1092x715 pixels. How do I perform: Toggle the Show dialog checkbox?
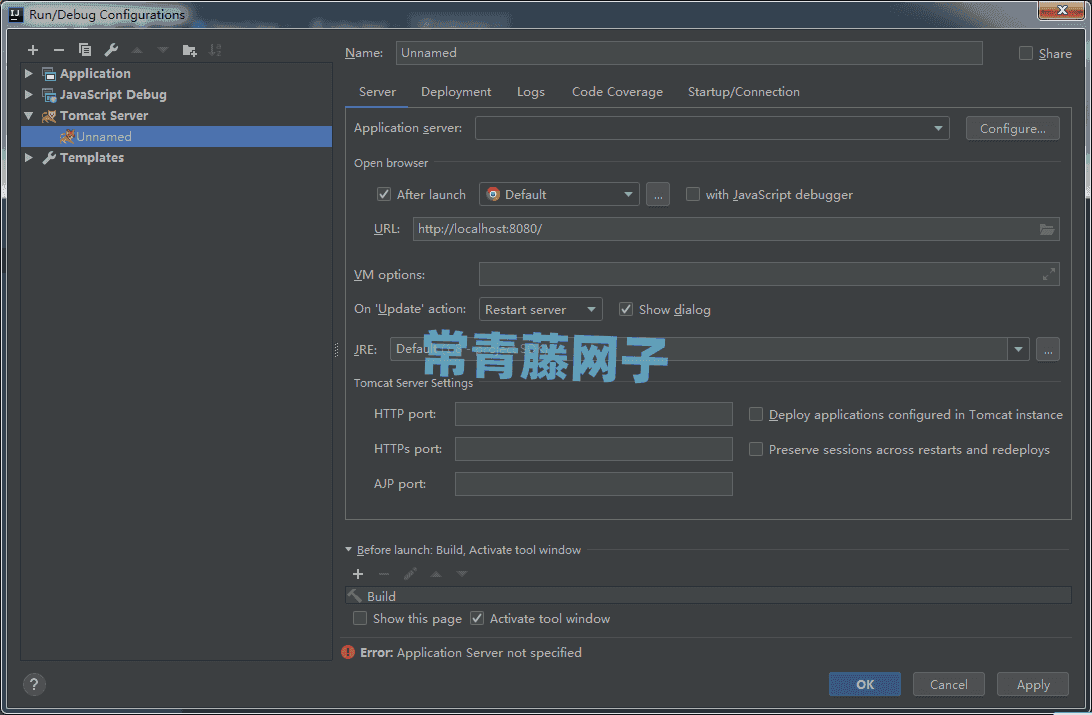pyautogui.click(x=626, y=309)
